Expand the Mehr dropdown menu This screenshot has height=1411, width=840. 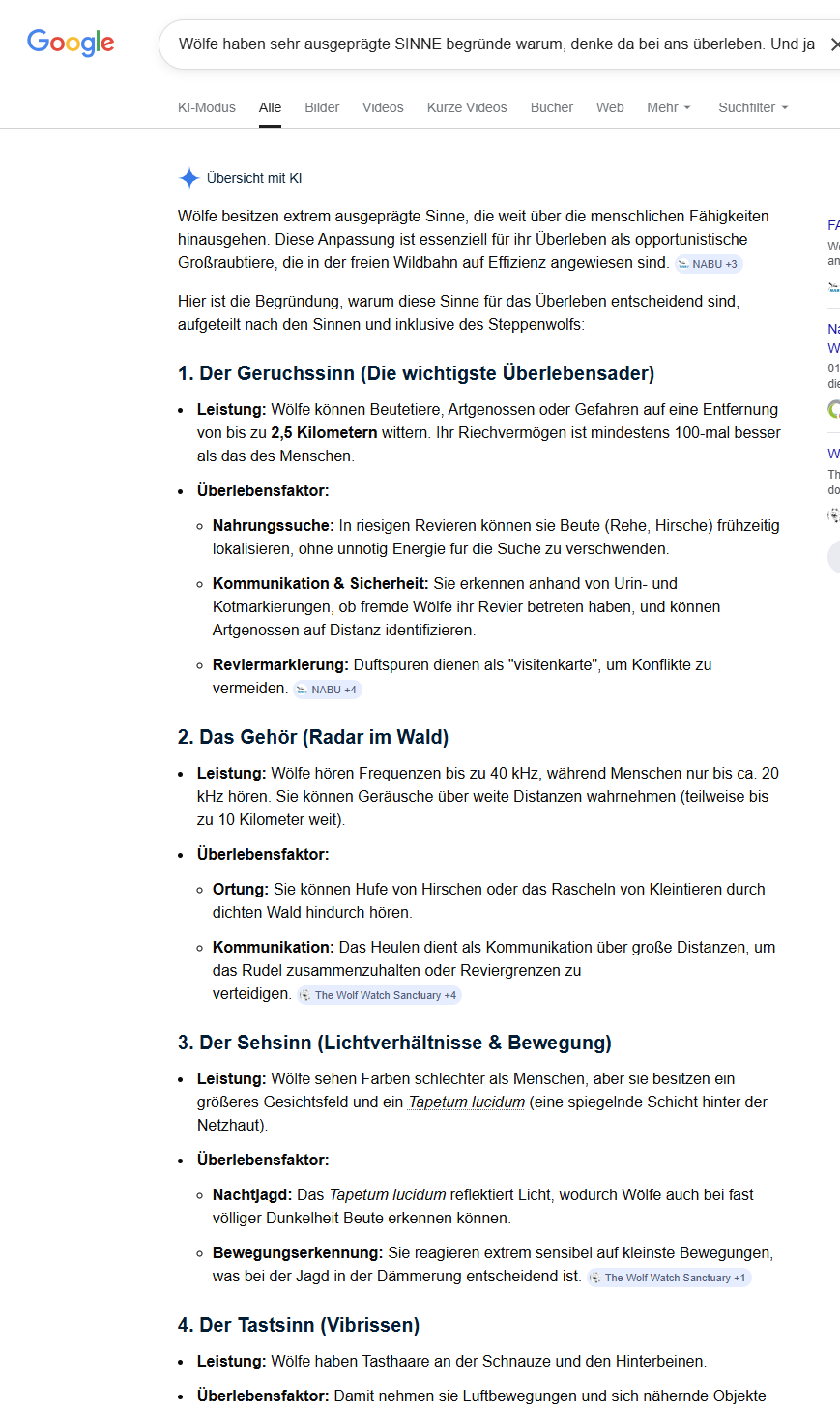tap(669, 107)
